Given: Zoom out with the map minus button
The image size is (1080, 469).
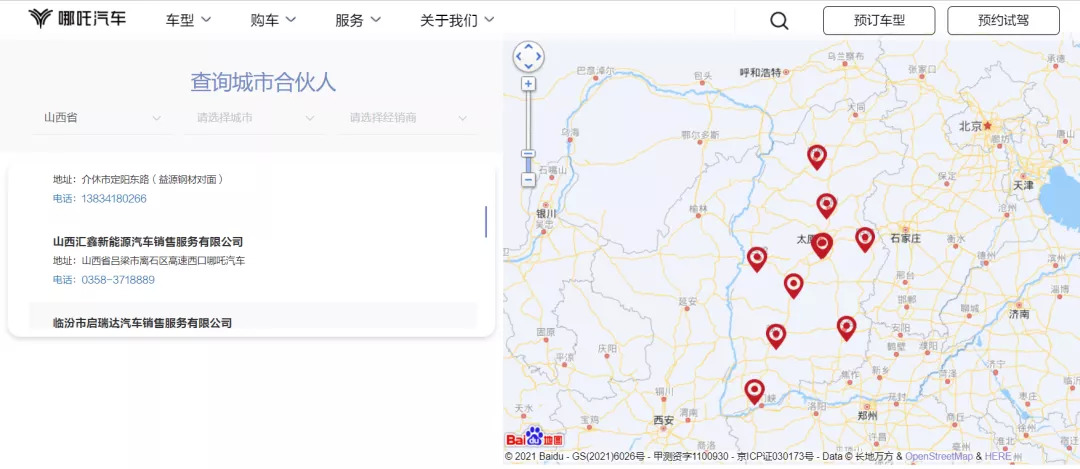Looking at the screenshot, I should (528, 180).
